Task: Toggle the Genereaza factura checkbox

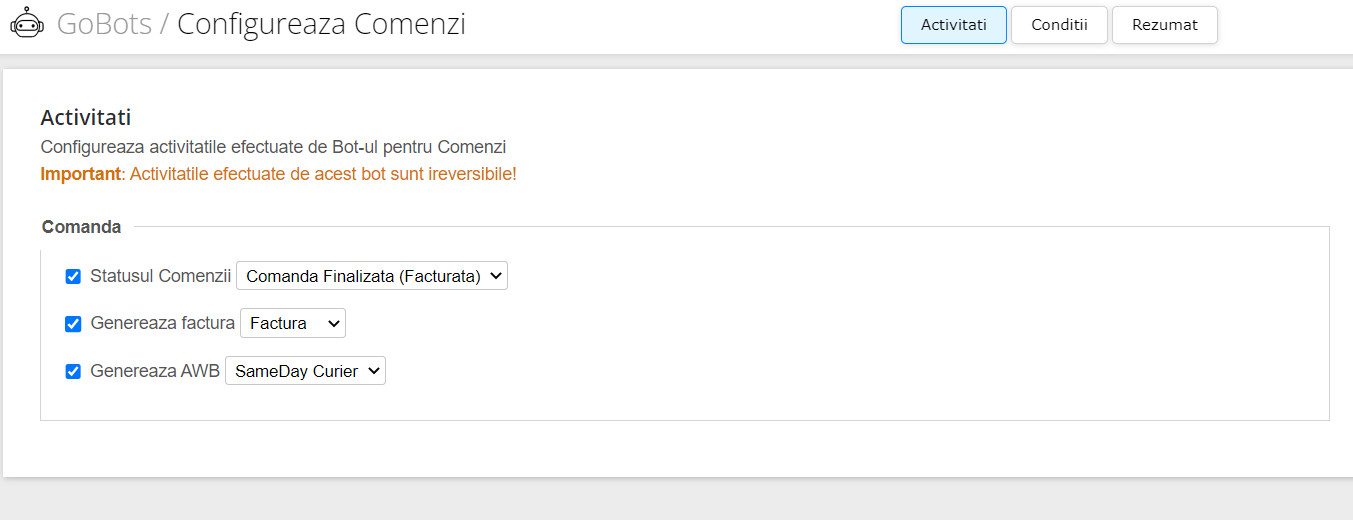Action: [73, 324]
